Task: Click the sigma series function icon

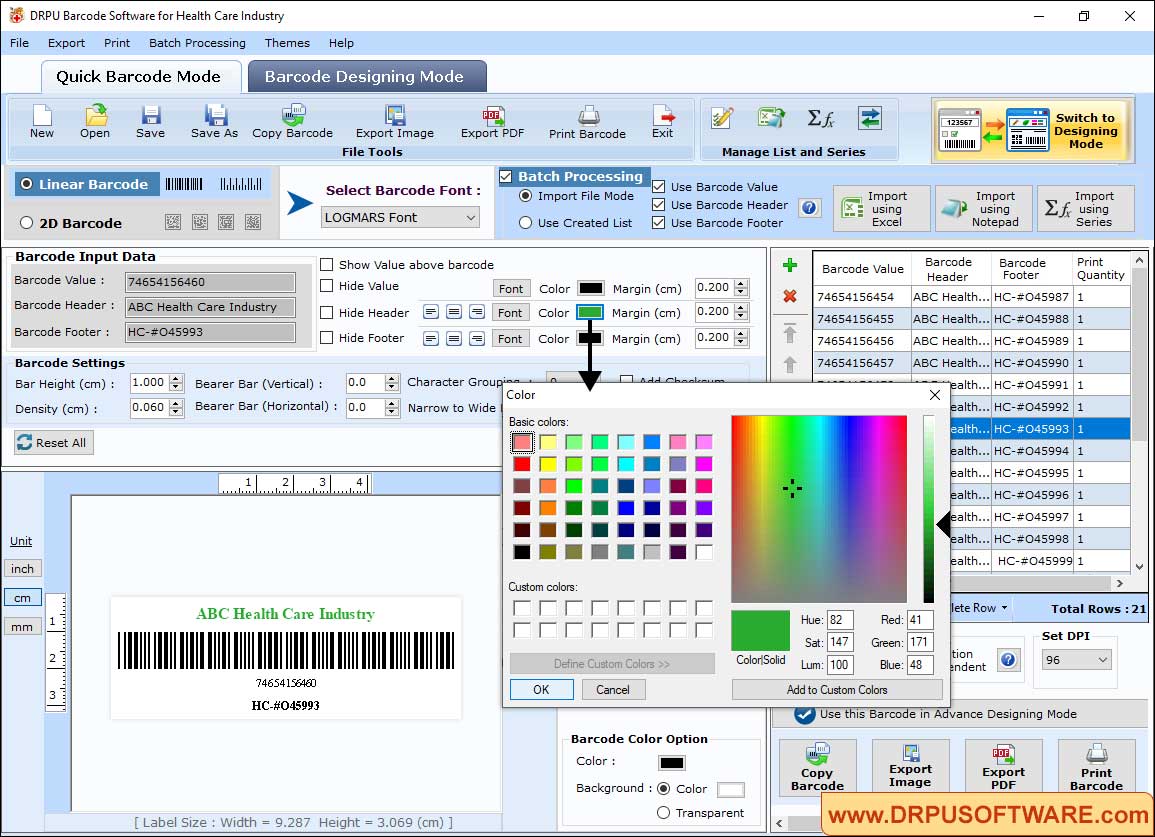Action: pyautogui.click(x=821, y=118)
